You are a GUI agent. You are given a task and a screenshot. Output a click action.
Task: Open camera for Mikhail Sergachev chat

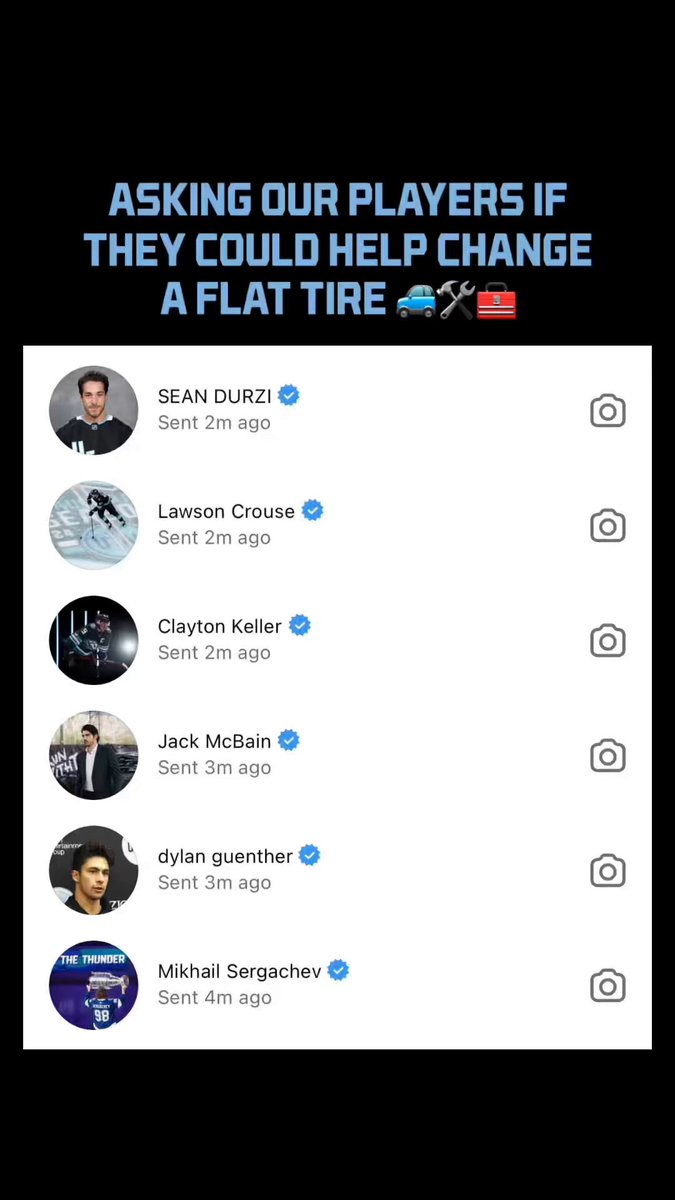coord(607,986)
